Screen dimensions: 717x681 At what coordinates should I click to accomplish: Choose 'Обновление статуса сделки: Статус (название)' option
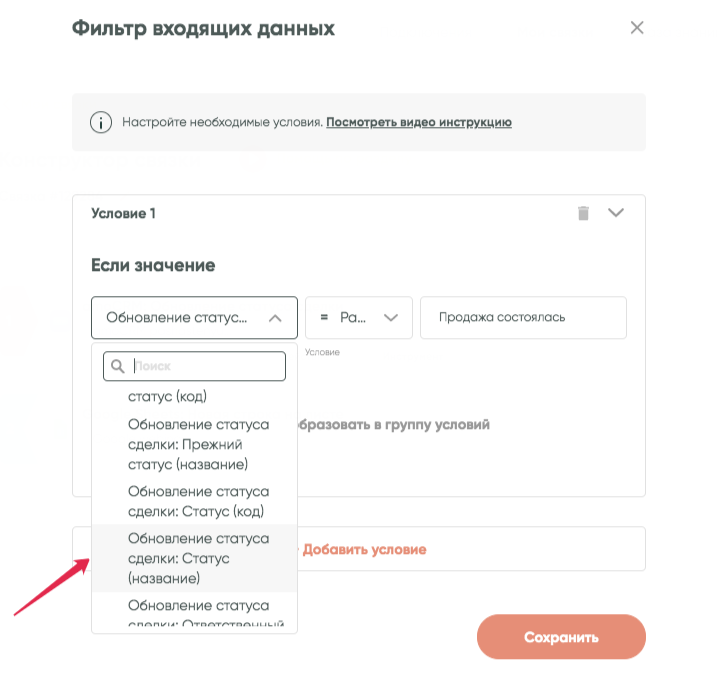[199, 558]
